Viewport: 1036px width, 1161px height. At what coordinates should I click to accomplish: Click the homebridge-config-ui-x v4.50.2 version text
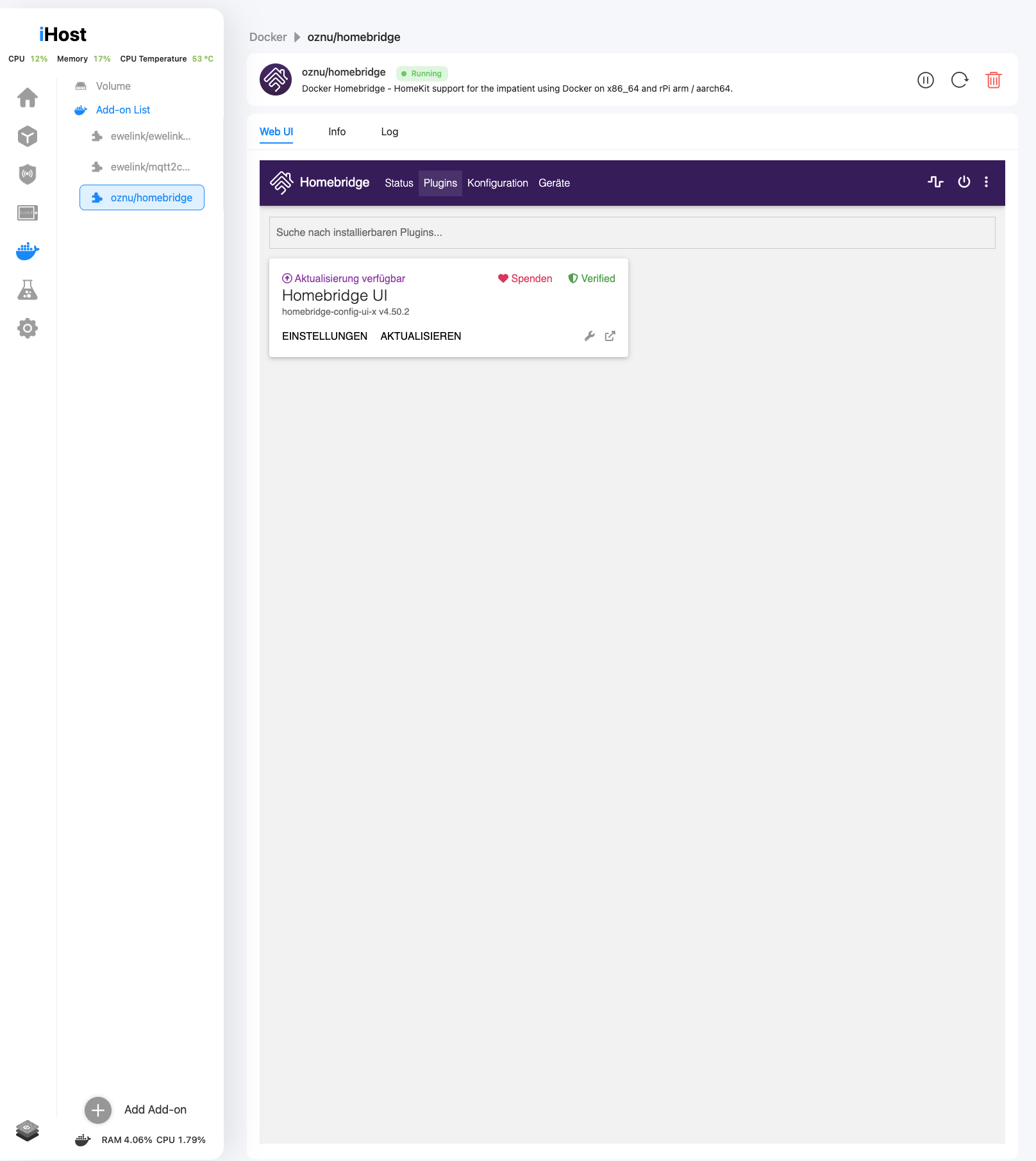point(346,312)
